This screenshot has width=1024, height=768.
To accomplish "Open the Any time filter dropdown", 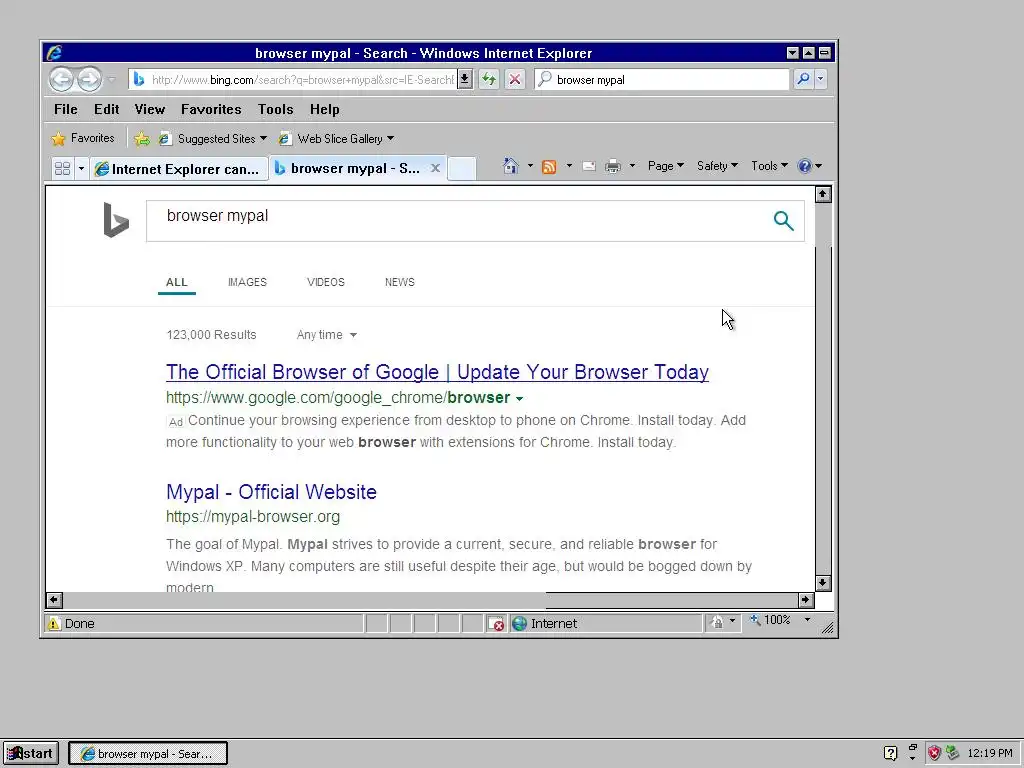I will [x=327, y=335].
